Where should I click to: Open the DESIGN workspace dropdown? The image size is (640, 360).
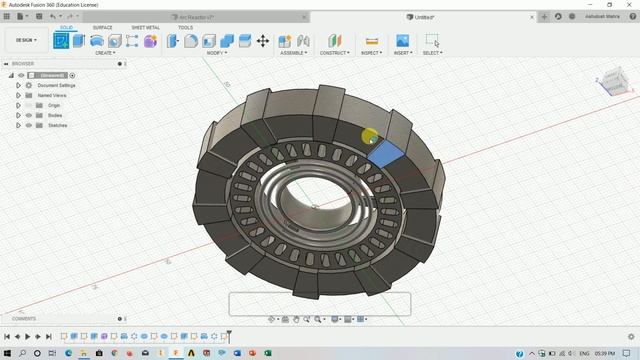pos(26,40)
